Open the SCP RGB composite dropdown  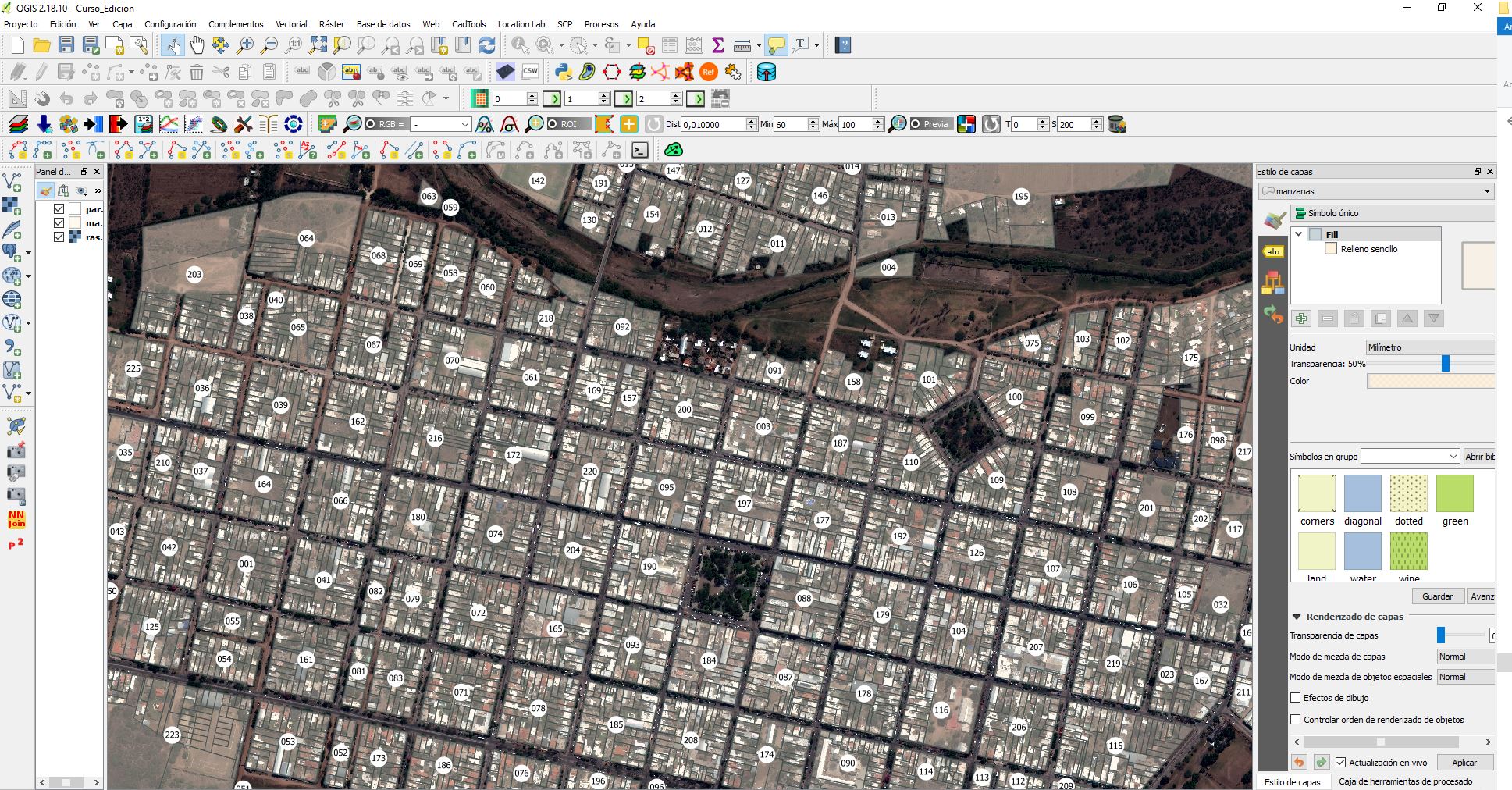(441, 124)
